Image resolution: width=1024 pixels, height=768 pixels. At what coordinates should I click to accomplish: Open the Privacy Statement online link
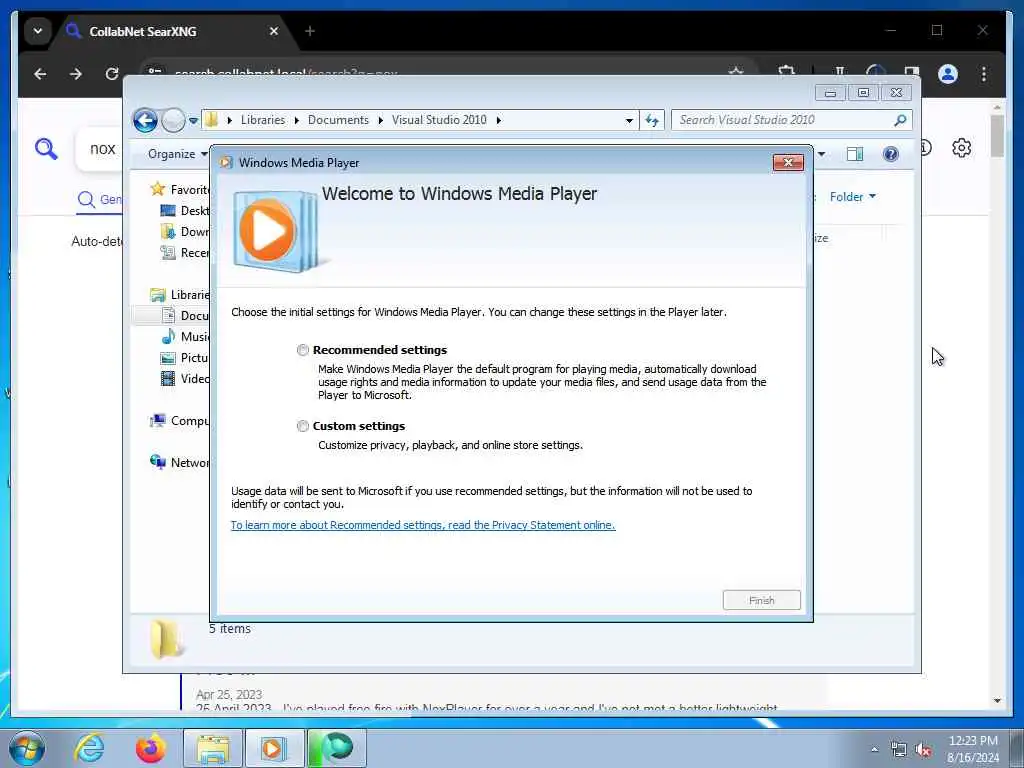coord(423,525)
